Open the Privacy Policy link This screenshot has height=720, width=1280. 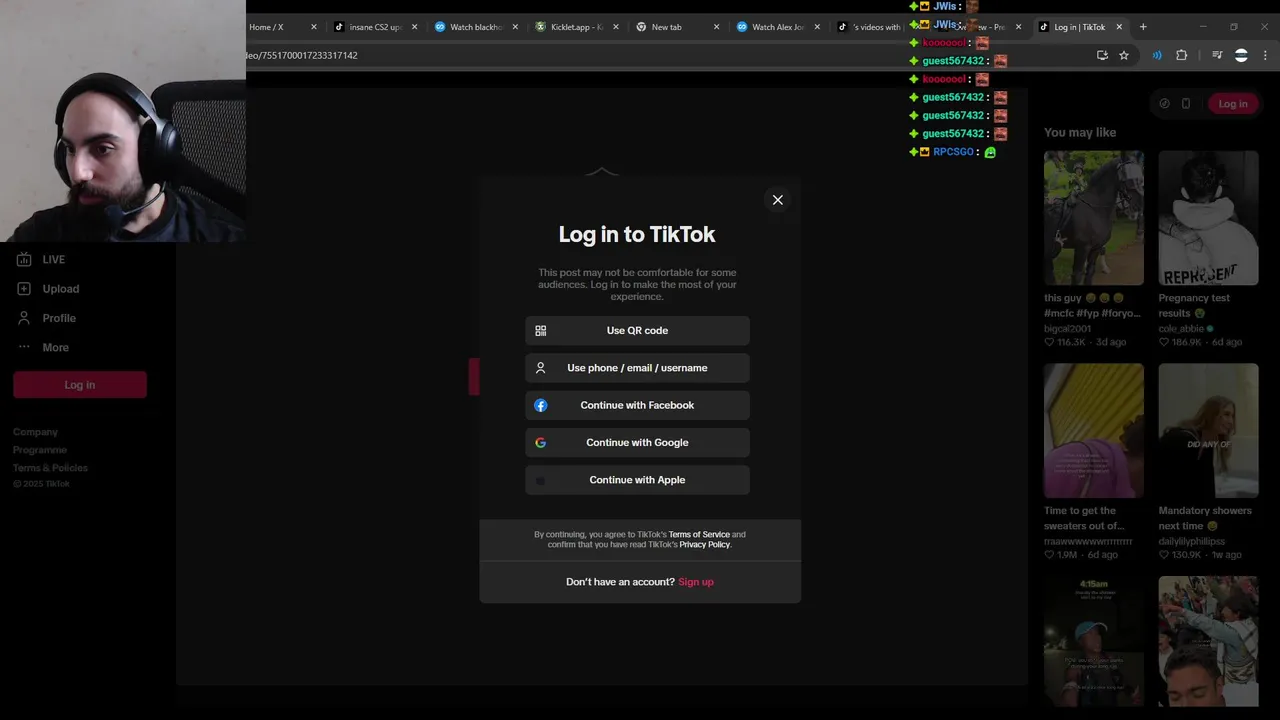(x=705, y=544)
